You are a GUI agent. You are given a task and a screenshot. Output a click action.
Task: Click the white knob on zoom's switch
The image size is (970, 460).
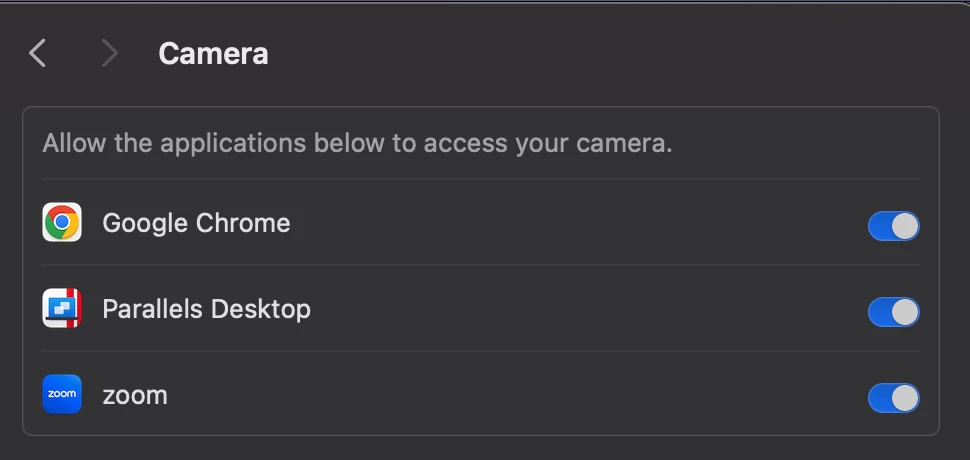click(x=905, y=398)
